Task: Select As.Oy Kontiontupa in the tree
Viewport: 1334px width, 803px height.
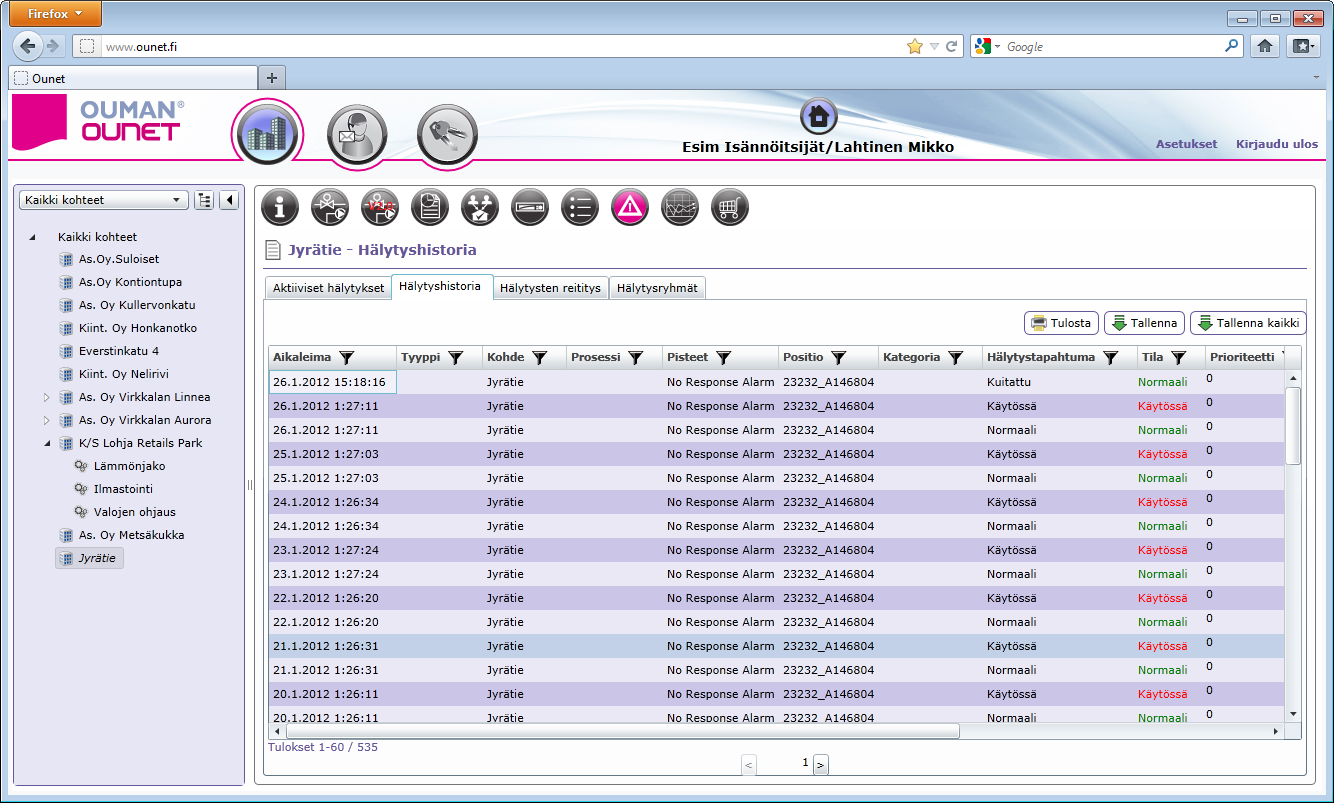Action: point(130,282)
